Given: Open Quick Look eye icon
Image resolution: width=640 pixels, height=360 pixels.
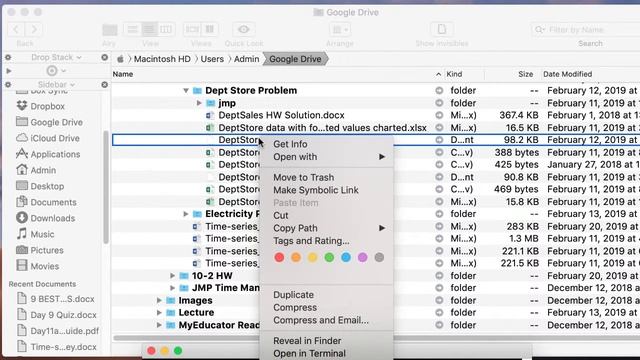Looking at the screenshot, I should pos(244,29).
